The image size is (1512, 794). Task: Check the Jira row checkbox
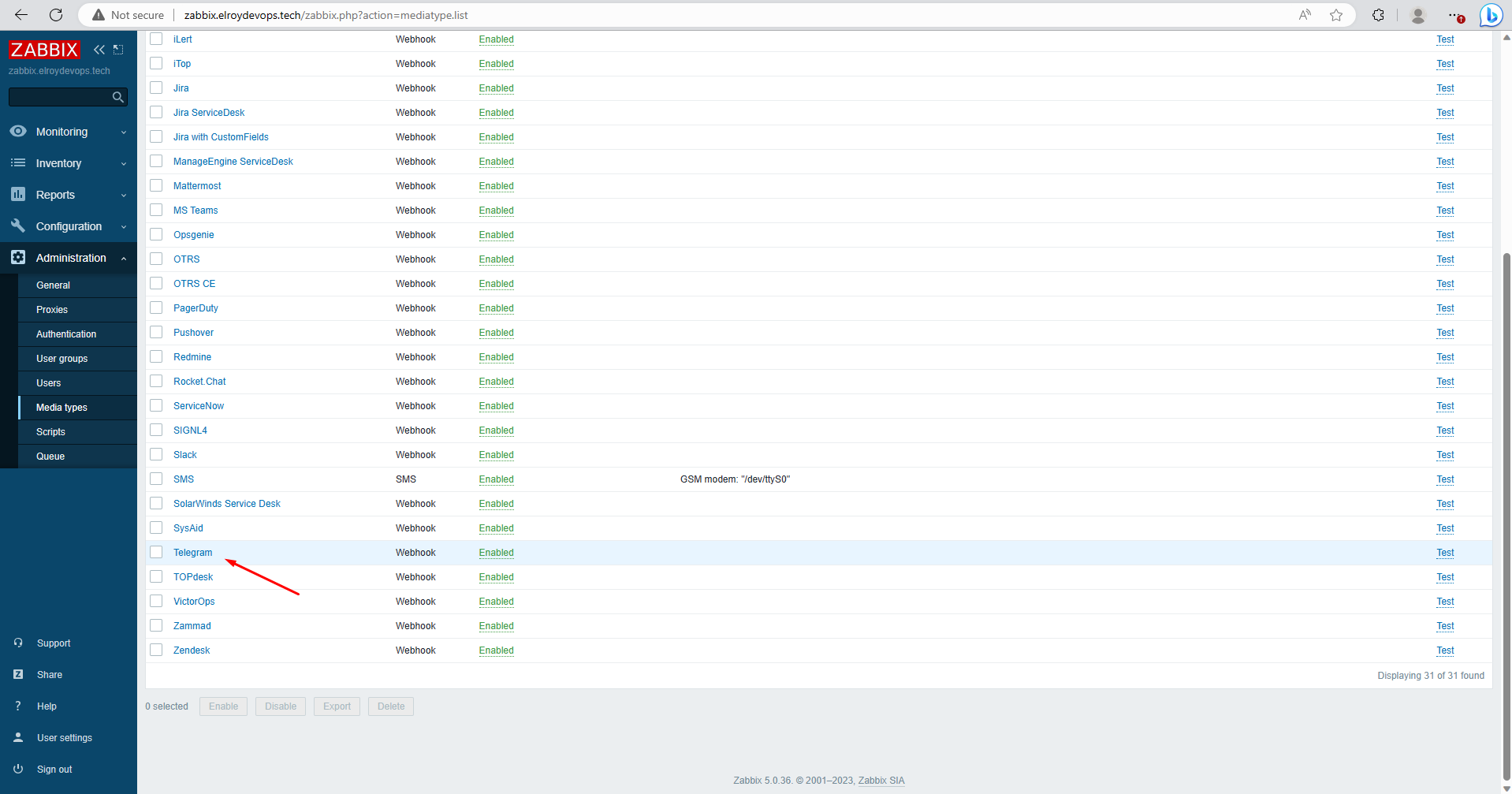[x=156, y=88]
